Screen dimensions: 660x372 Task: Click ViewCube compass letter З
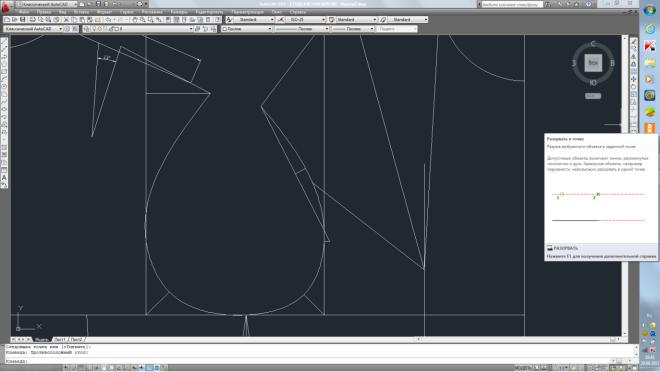[x=574, y=63]
